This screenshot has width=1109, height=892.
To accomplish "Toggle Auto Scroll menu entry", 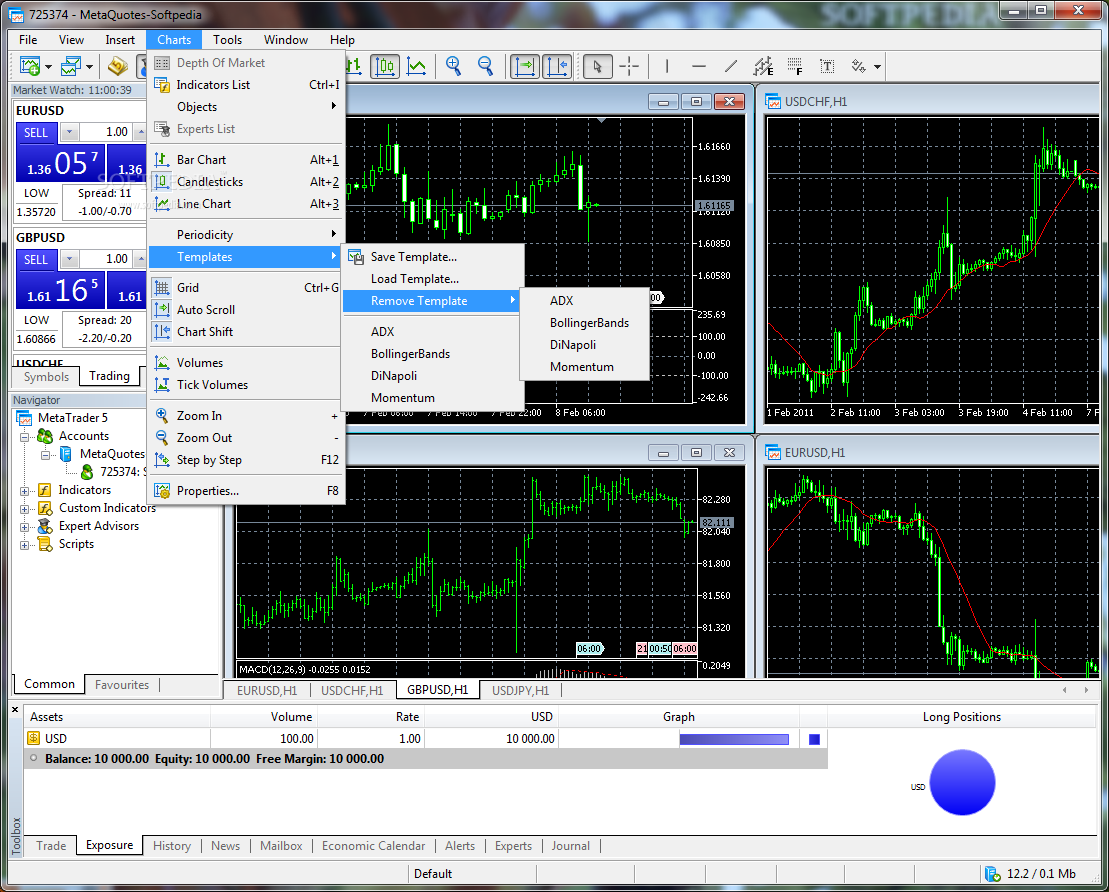I will pyautogui.click(x=247, y=310).
